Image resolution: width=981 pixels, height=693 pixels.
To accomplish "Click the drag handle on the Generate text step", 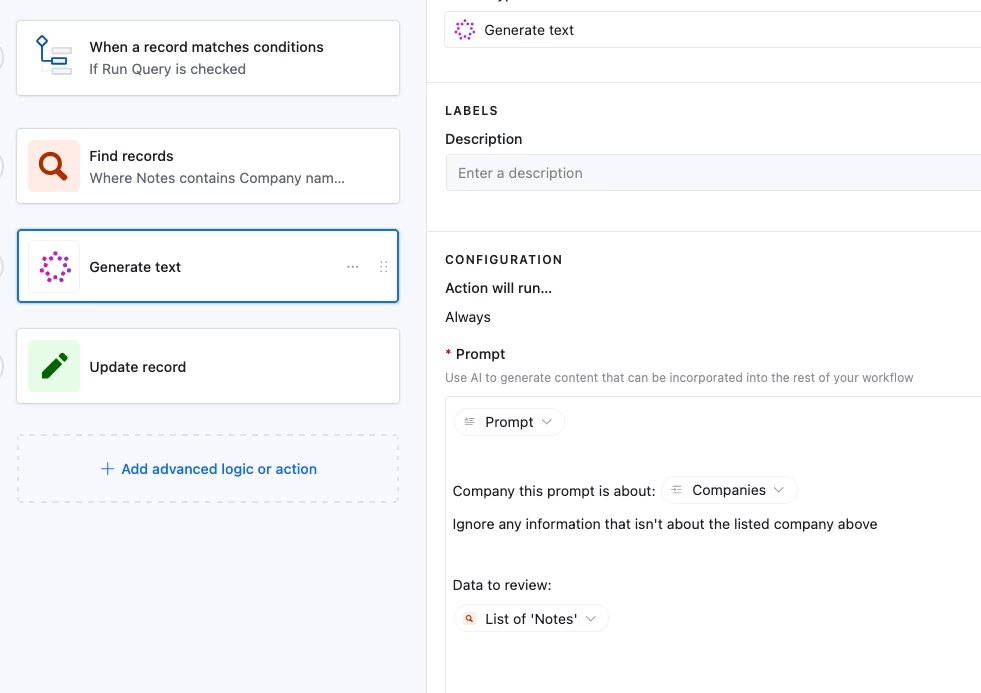I will point(383,267).
